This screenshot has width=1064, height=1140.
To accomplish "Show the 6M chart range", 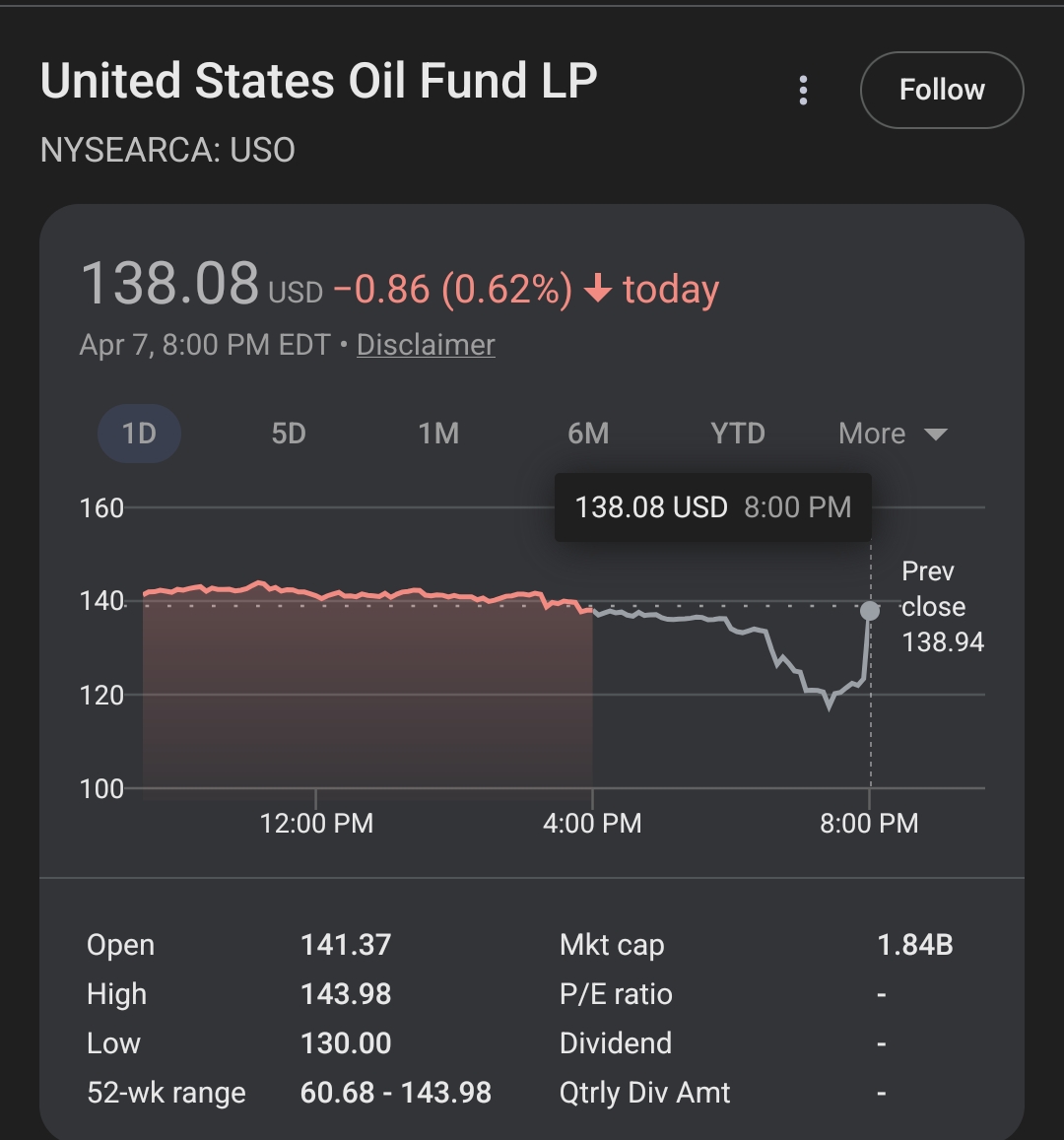I will pos(588,434).
